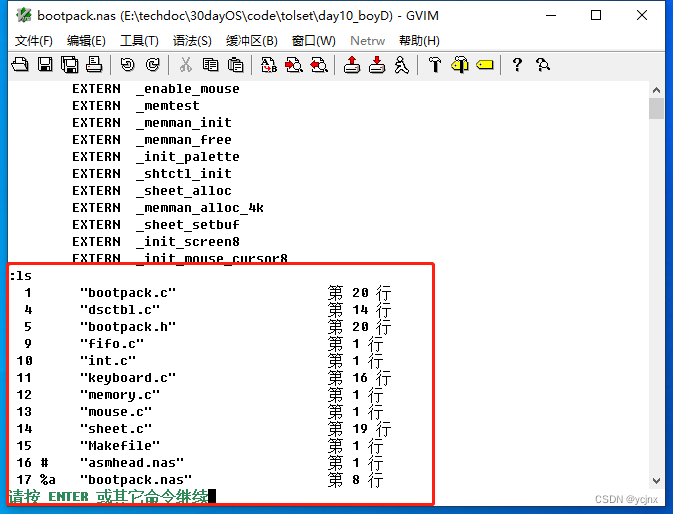Screen dimensions: 673x514
Task: Click the Open file toolbar icon
Action: (20, 65)
